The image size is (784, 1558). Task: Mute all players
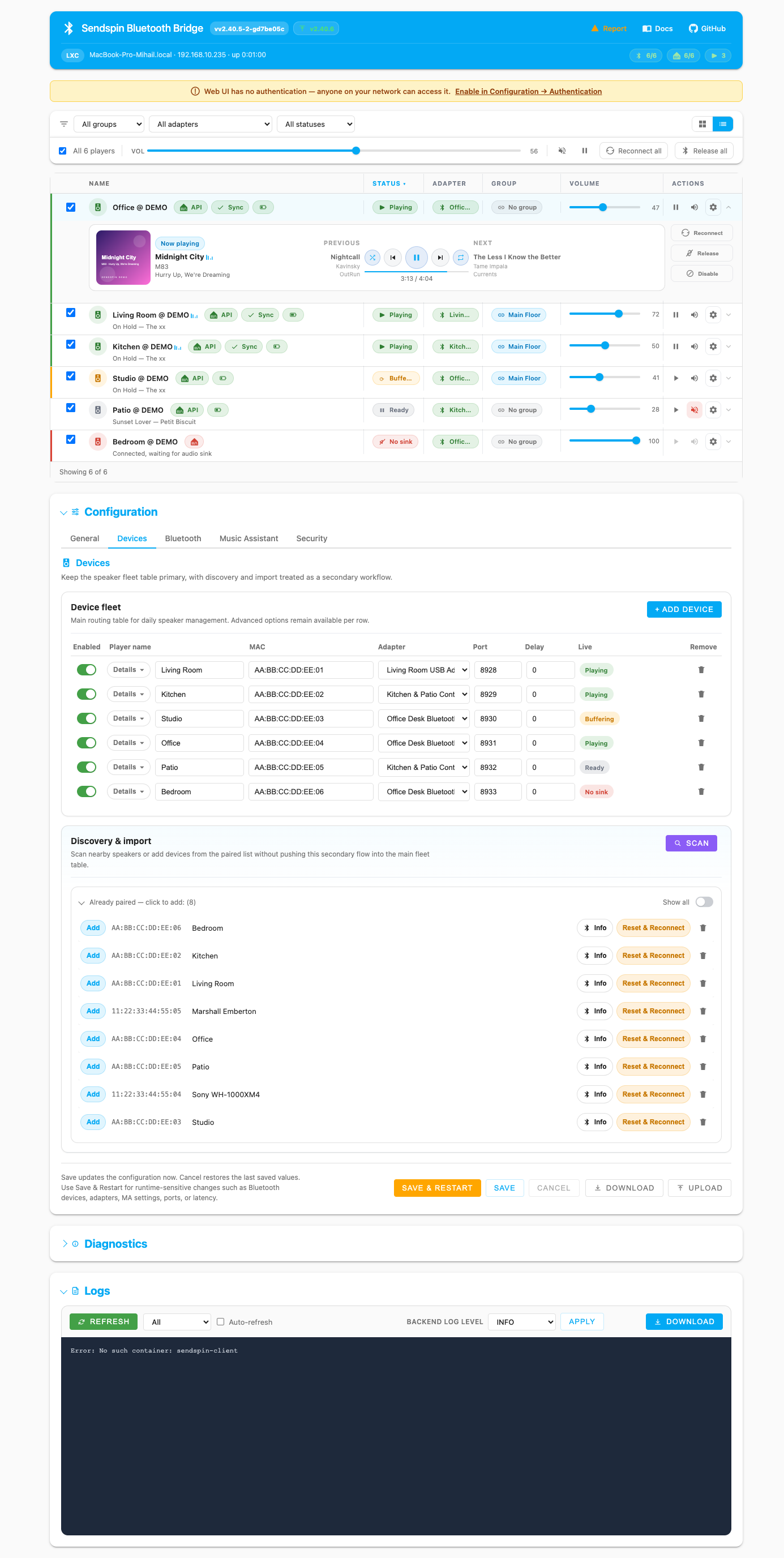pos(562,151)
